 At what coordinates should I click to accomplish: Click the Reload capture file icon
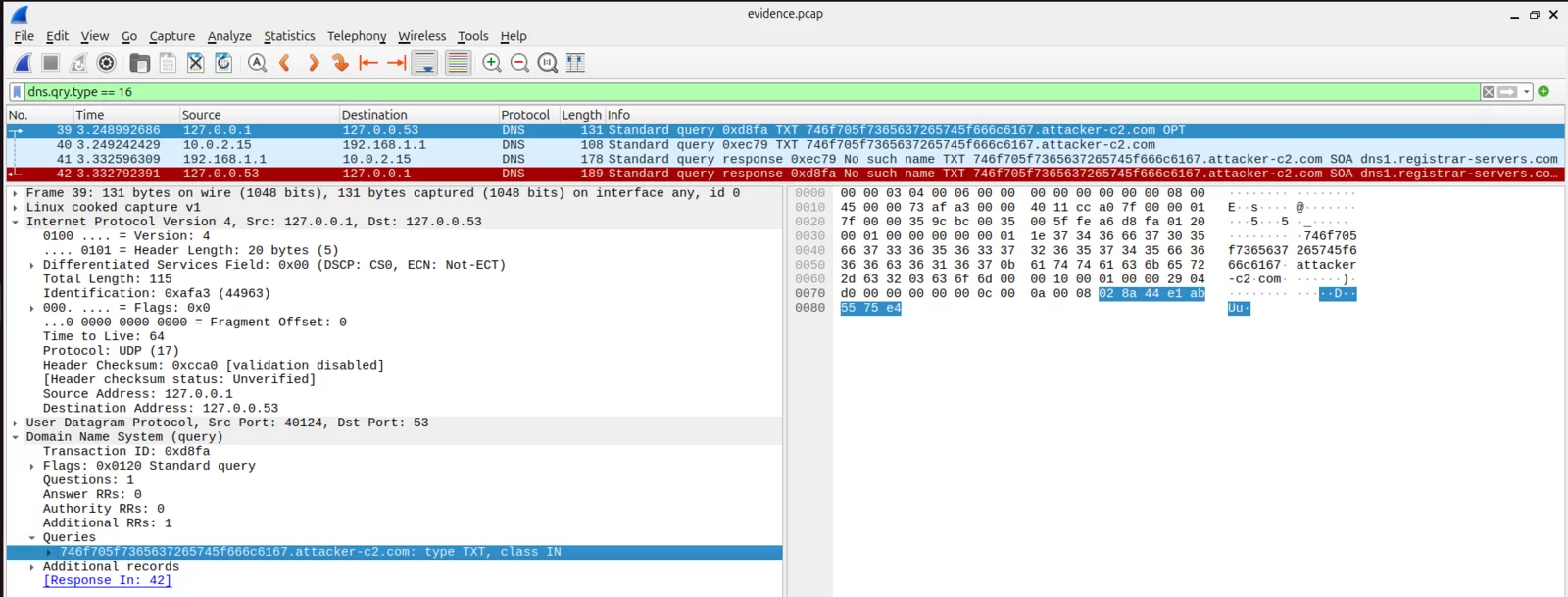223,63
